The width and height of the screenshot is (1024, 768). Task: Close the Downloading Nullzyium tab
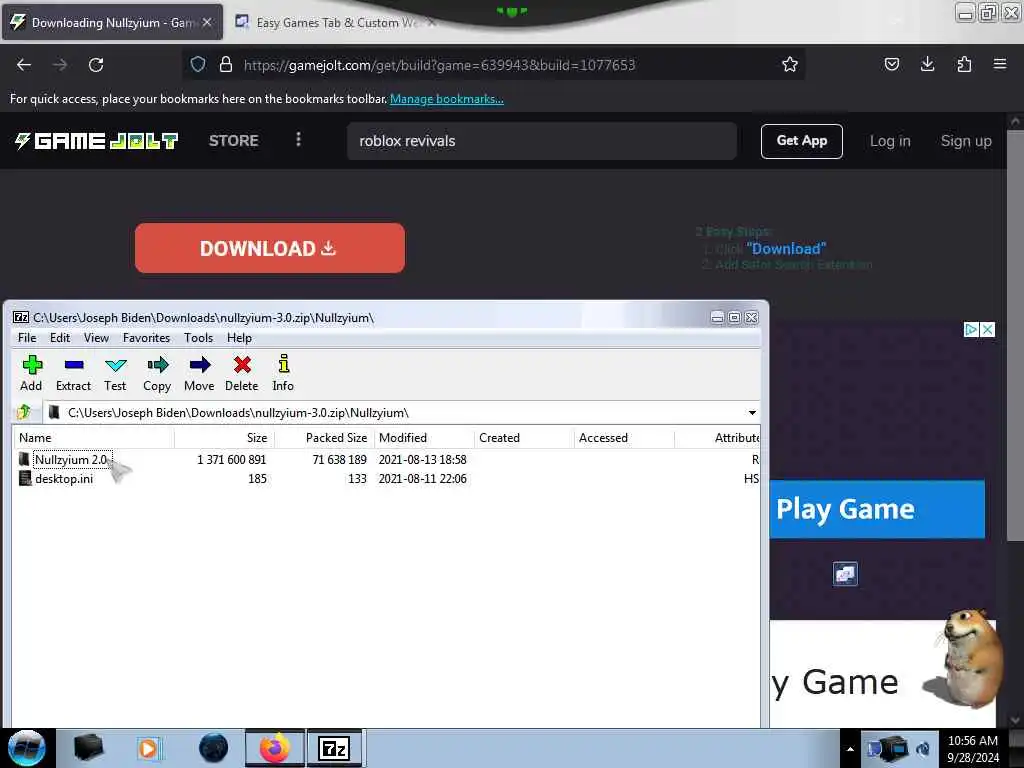click(207, 23)
